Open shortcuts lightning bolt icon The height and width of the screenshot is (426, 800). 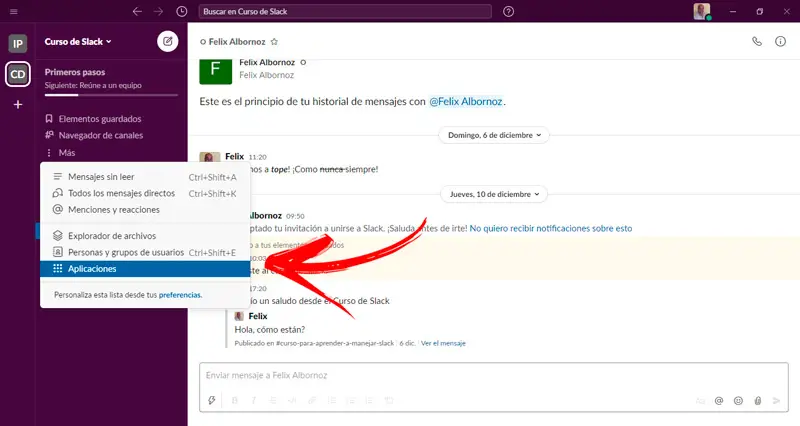tap(212, 400)
